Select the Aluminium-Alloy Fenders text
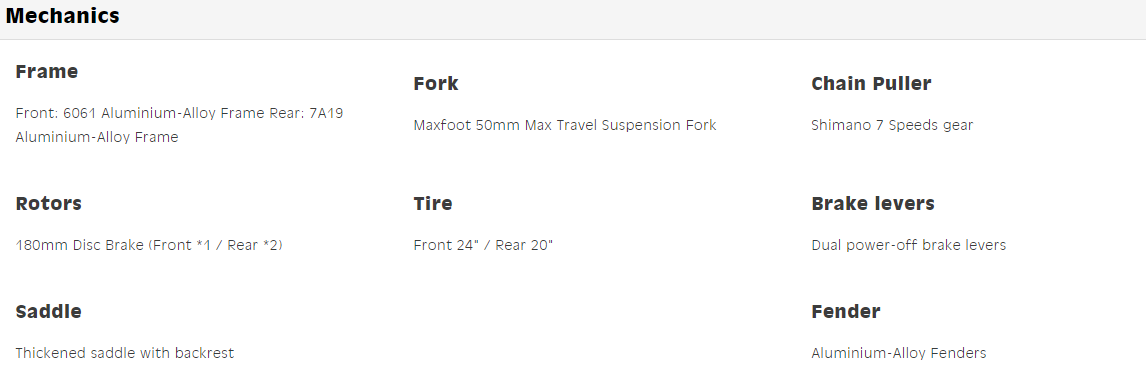1146x389 pixels. click(898, 353)
